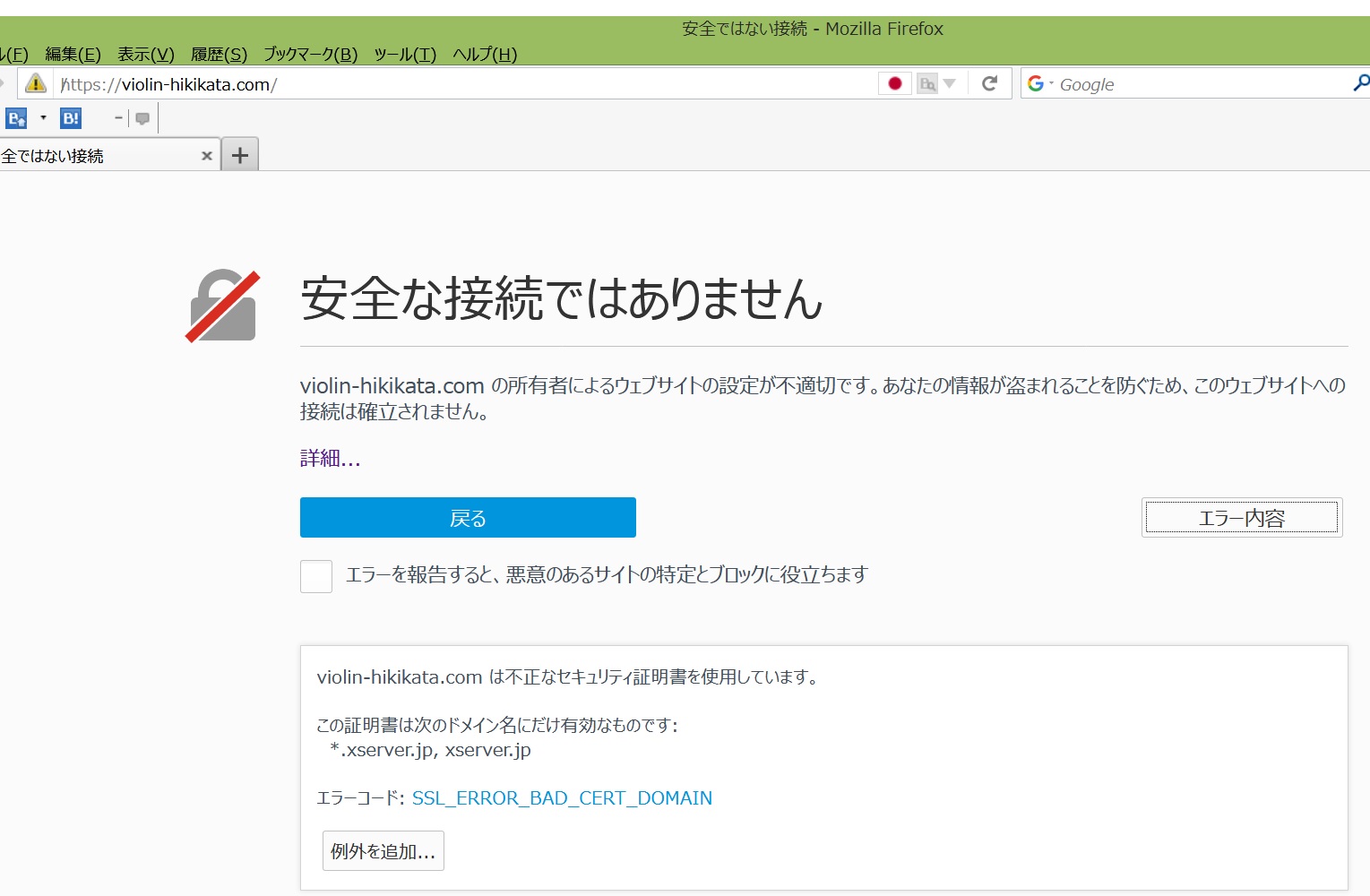1370x896 pixels.
Task: Open the ブックマーク(B) menu
Action: 310,55
